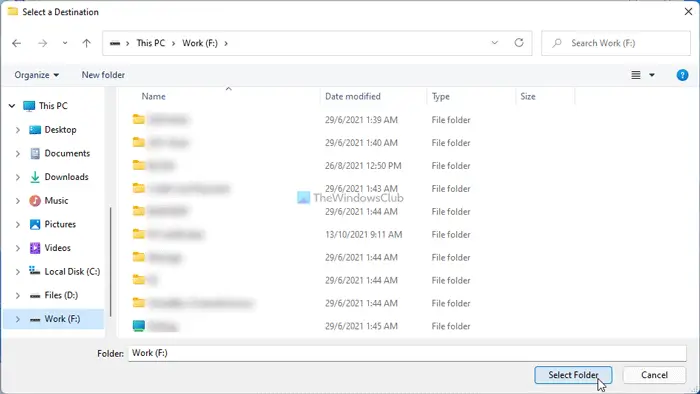
Task: Confirm with the Select Folder button
Action: [573, 375]
